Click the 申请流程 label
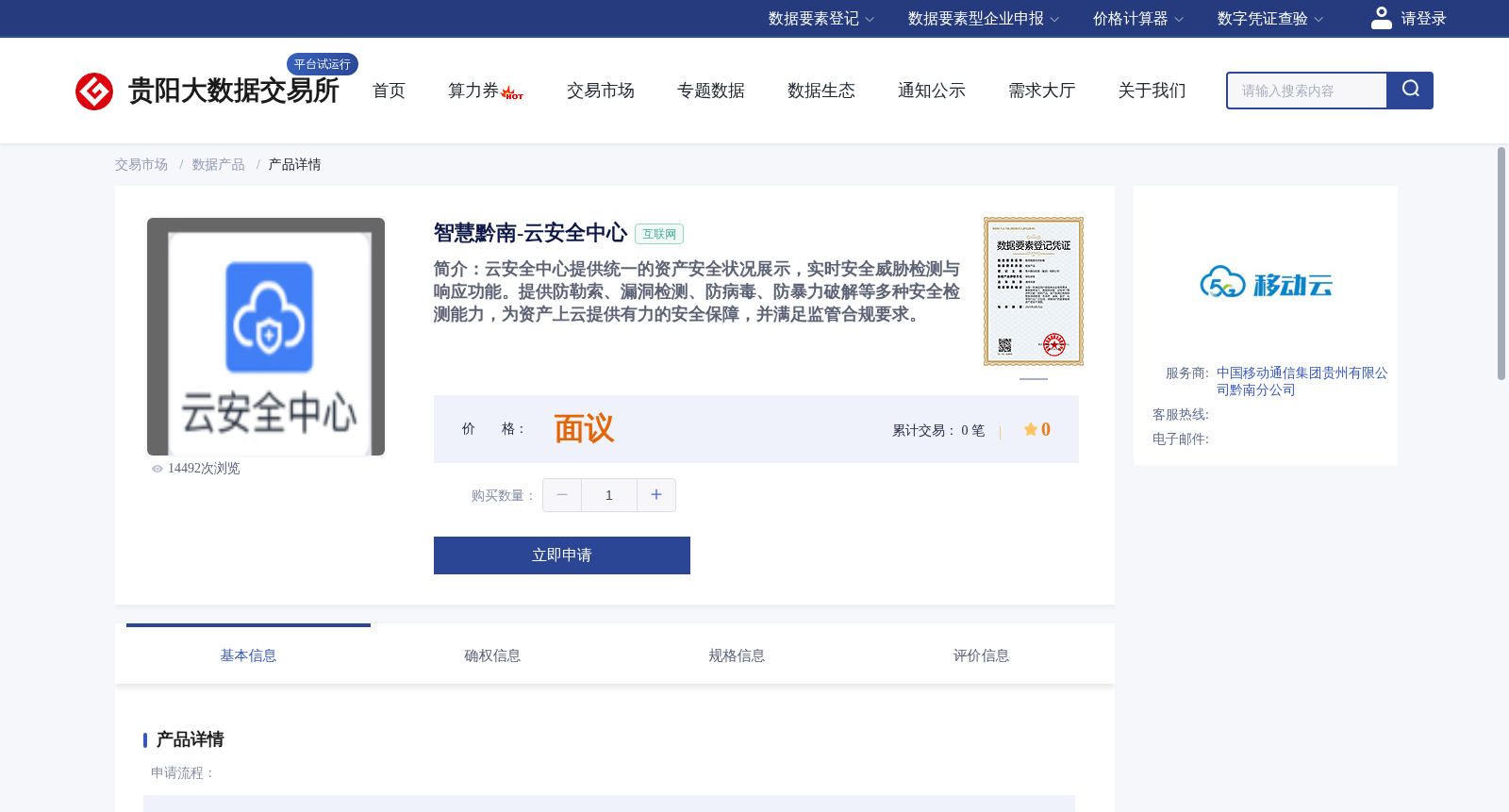 click(x=183, y=773)
